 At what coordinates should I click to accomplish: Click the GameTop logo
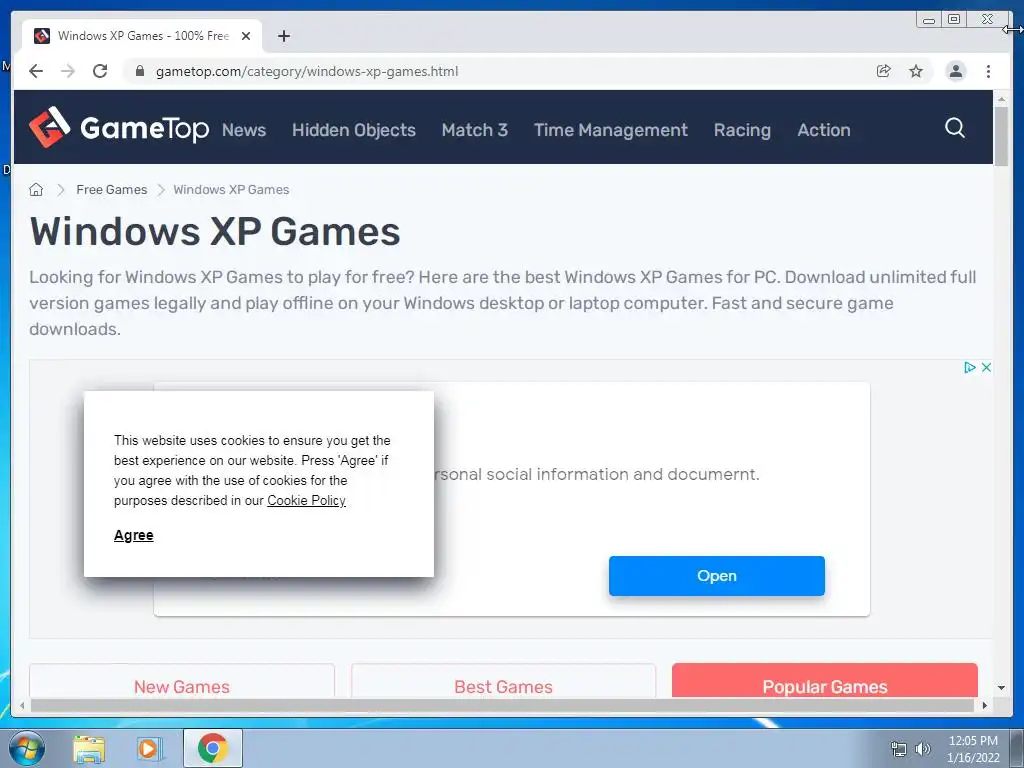119,127
